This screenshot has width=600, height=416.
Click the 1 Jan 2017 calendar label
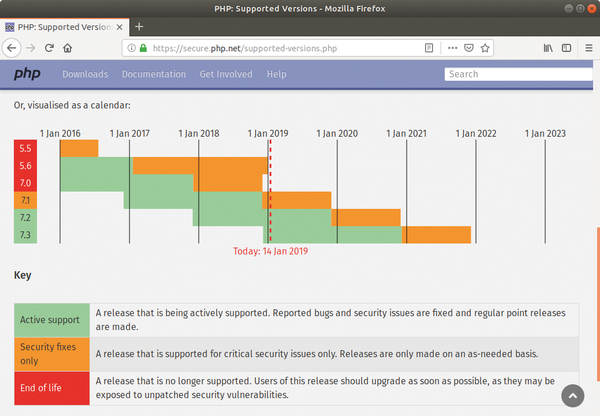point(129,133)
